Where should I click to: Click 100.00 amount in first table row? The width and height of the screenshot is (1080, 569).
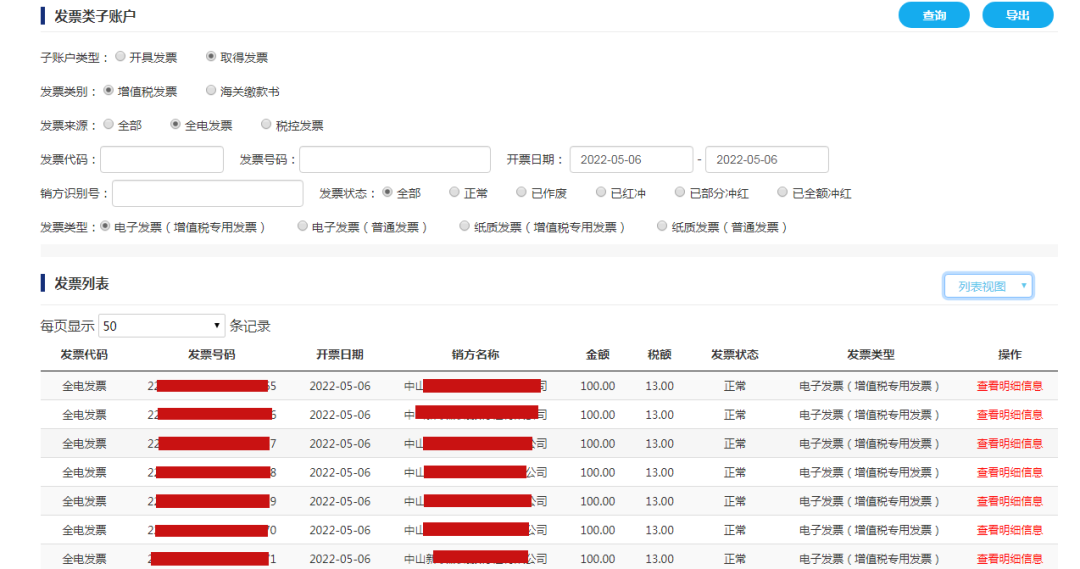(x=597, y=386)
